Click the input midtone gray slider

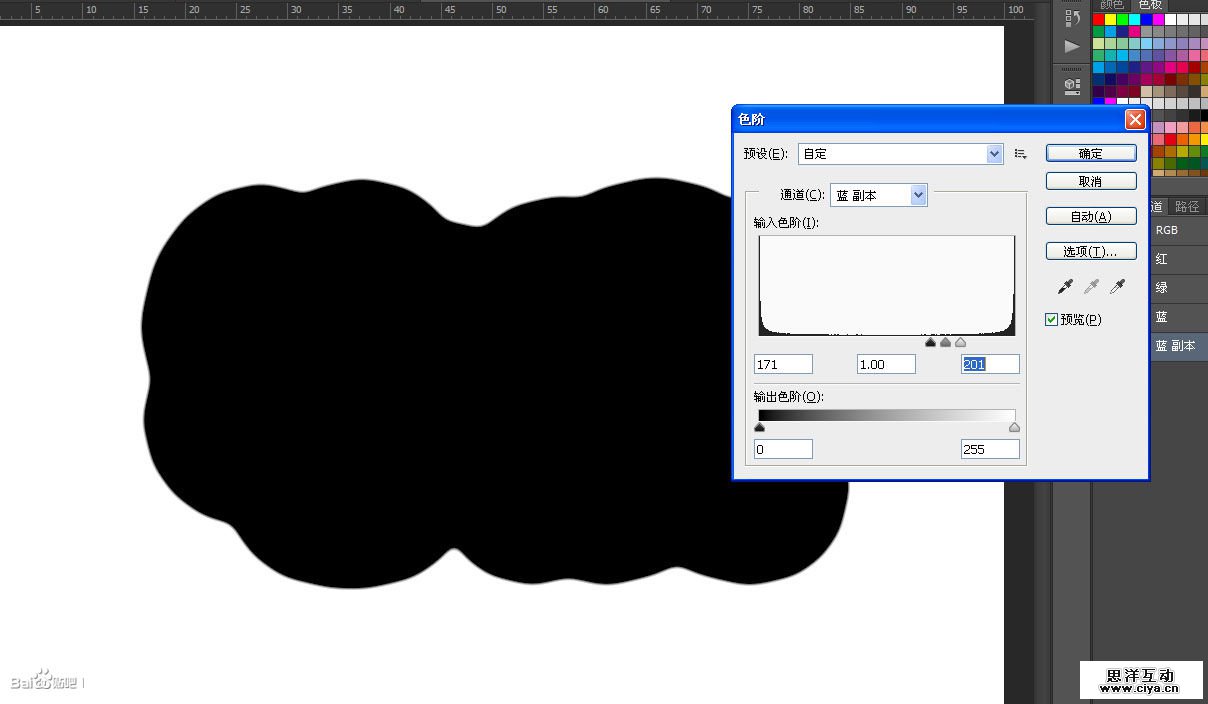[945, 343]
